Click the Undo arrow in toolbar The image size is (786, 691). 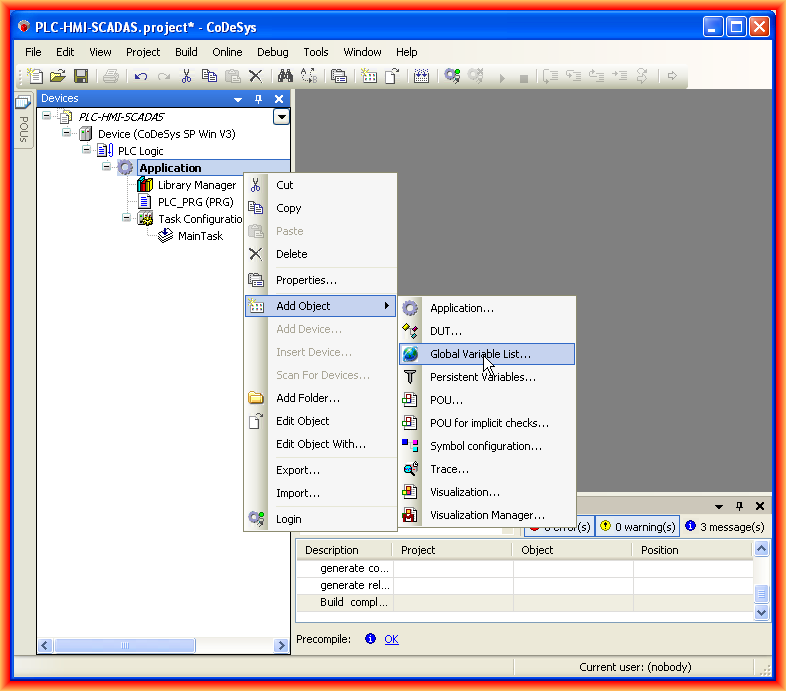(141, 76)
